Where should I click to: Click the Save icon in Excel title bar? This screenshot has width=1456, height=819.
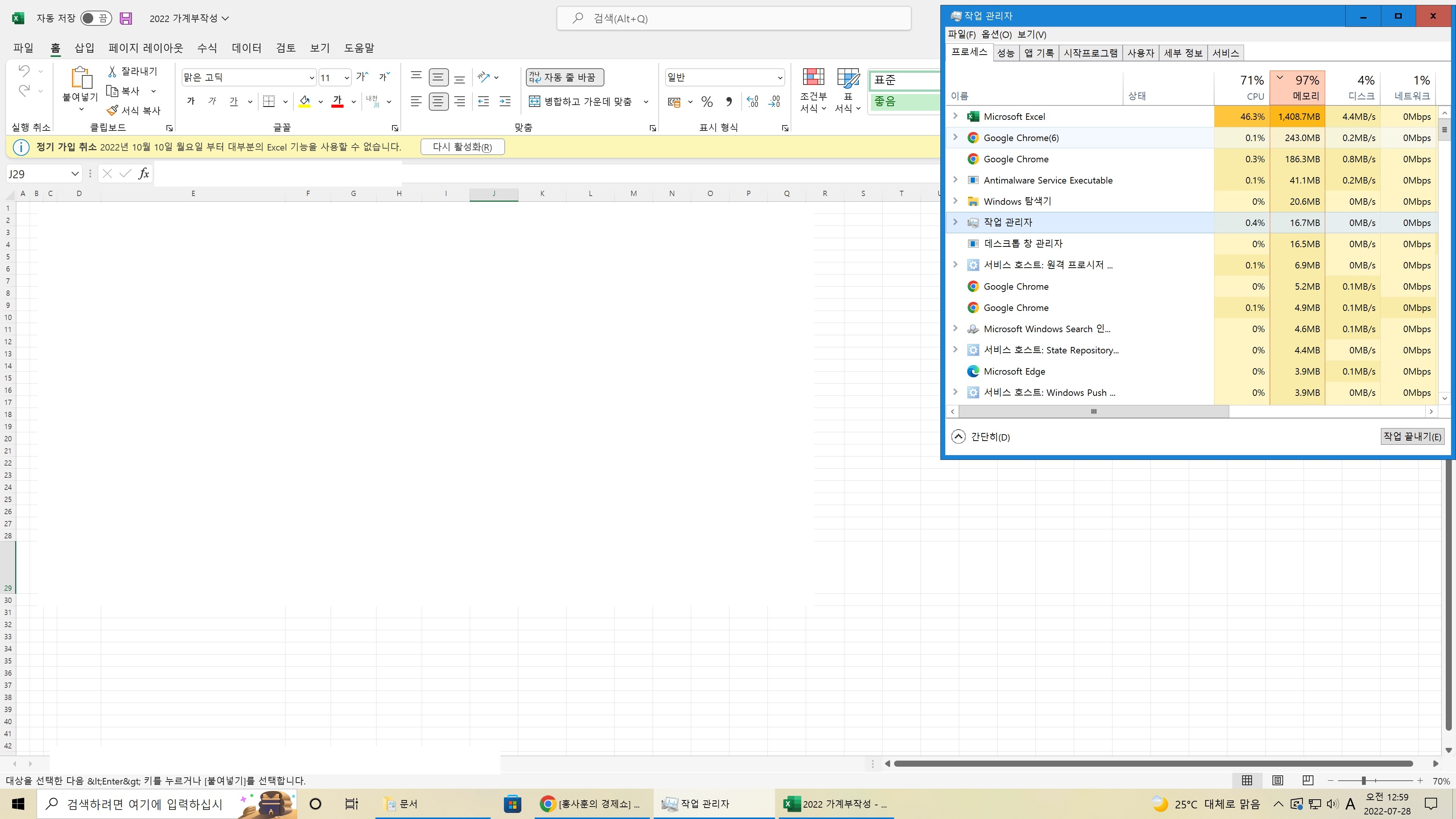pyautogui.click(x=126, y=18)
